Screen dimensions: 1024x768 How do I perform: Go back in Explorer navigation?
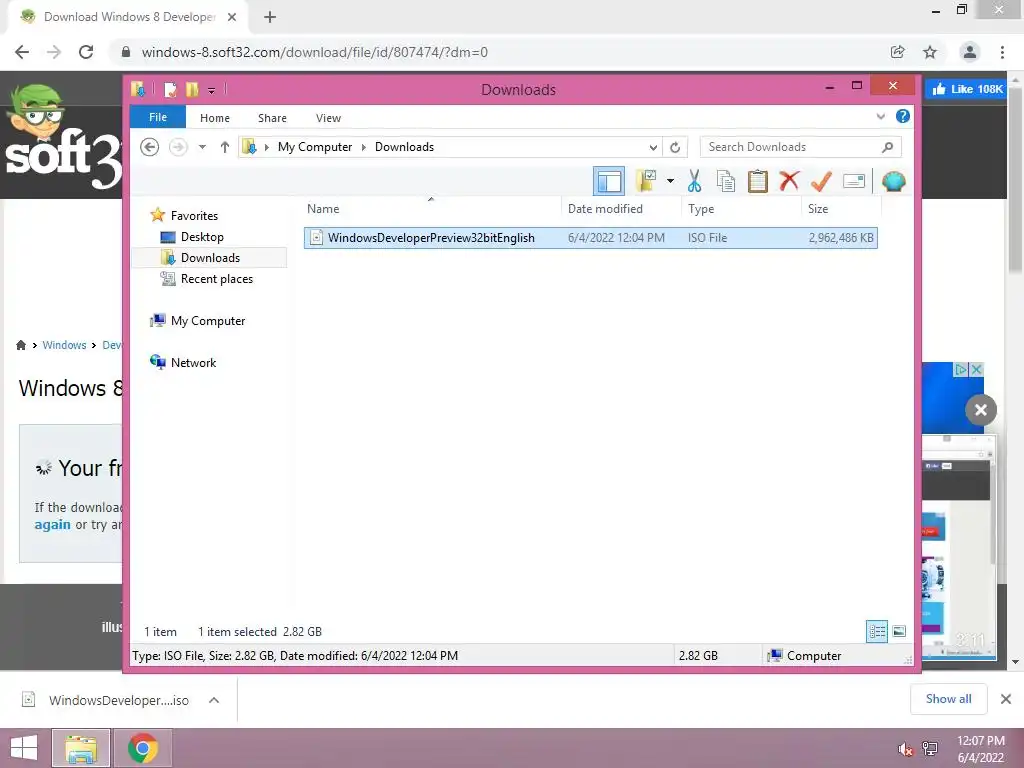tap(150, 147)
